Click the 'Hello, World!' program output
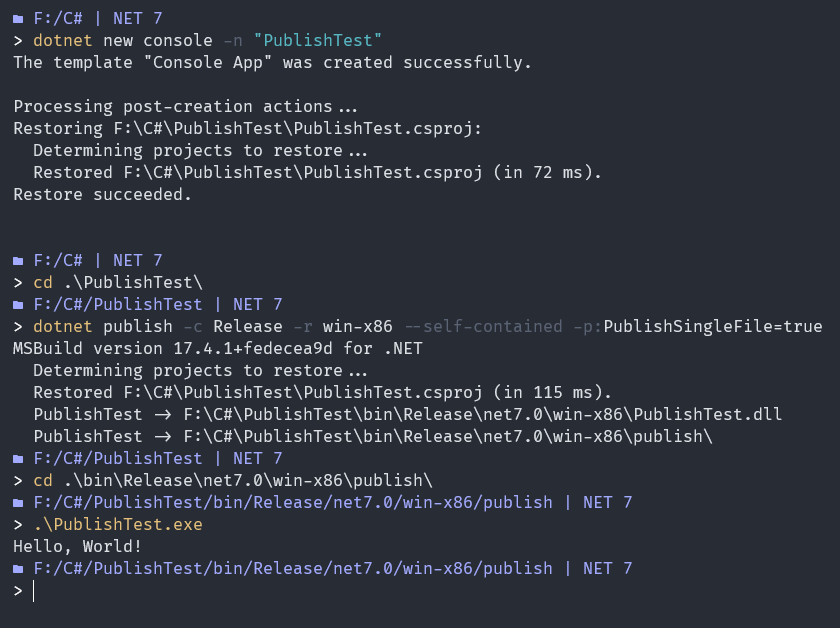The width and height of the screenshot is (840, 628). pos(77,546)
